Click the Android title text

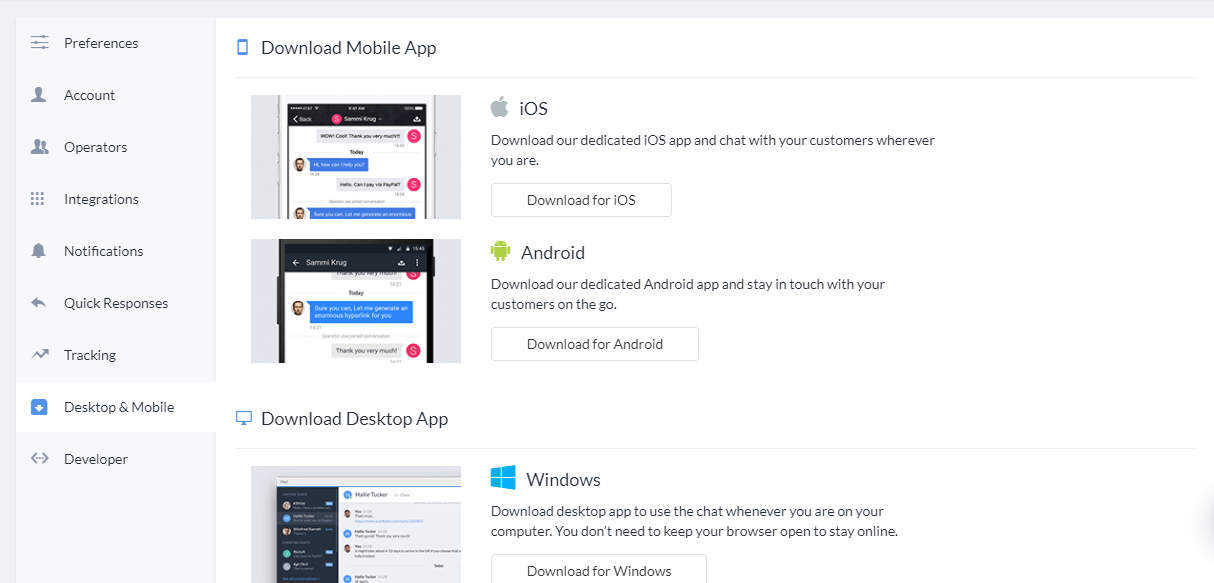pyautogui.click(x=553, y=253)
